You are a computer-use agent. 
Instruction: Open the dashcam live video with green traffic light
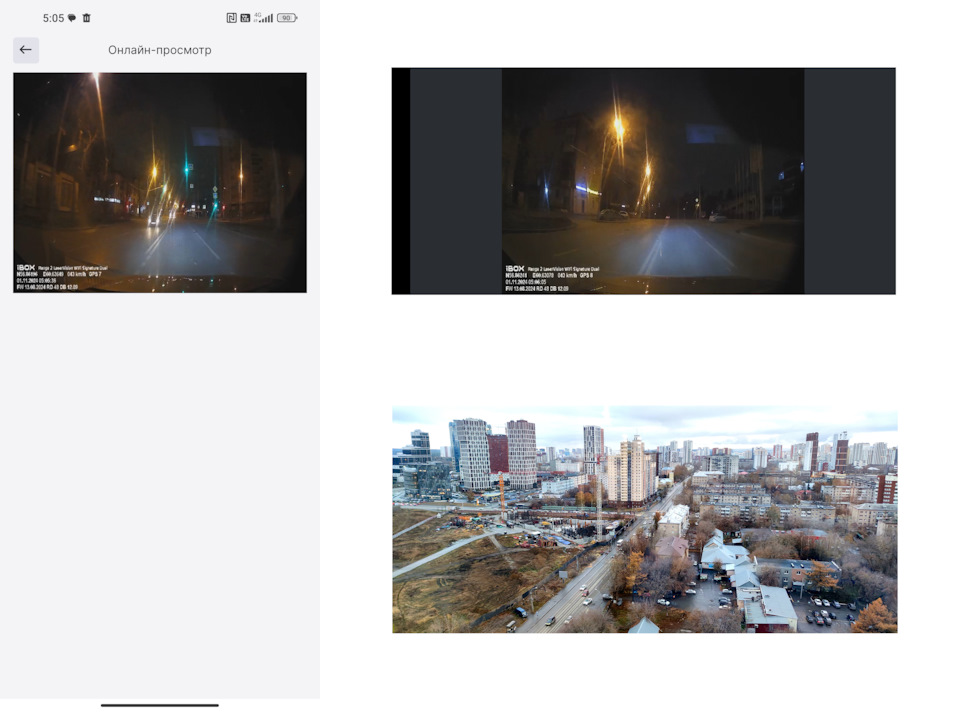click(x=160, y=182)
